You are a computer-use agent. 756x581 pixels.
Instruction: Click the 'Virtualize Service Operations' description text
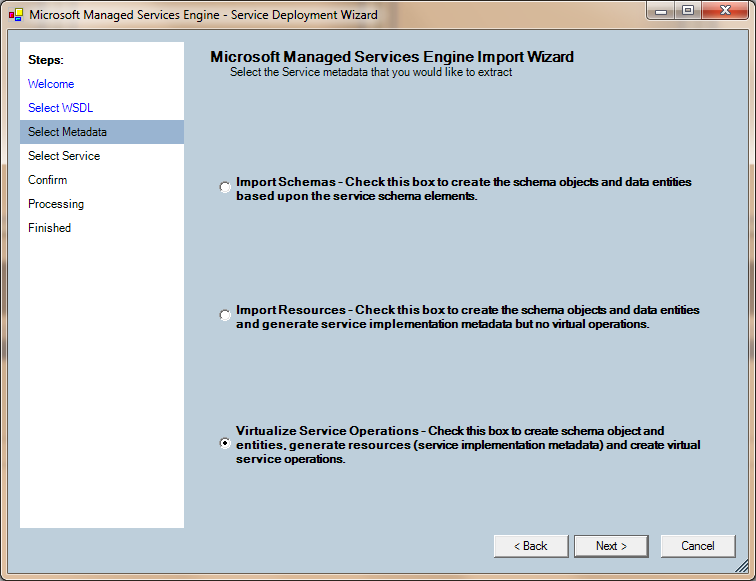(468, 445)
